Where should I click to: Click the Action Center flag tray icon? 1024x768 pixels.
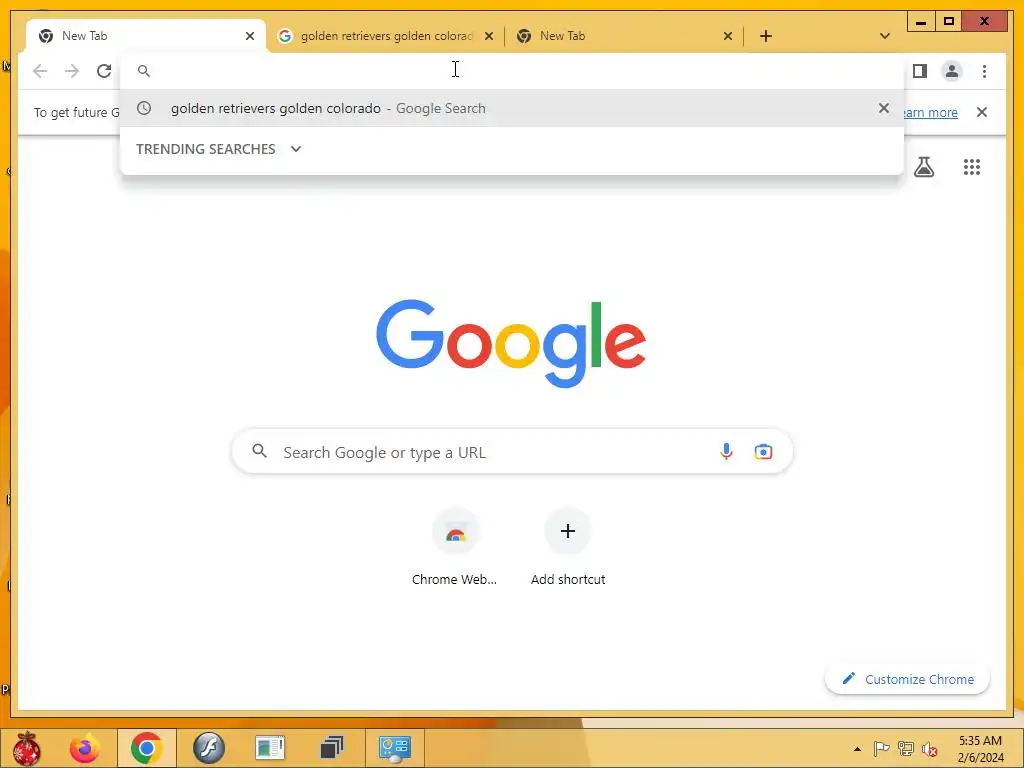pyautogui.click(x=881, y=749)
